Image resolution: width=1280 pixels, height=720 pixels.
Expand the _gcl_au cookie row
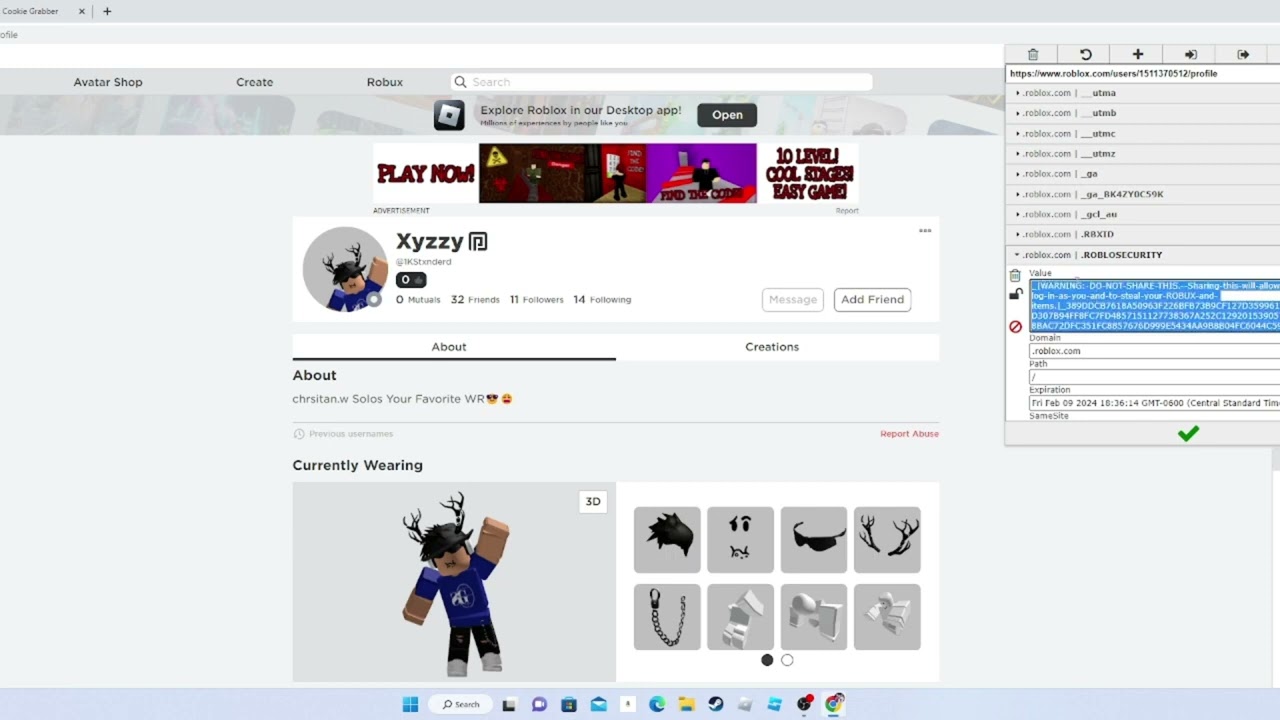coord(1142,214)
